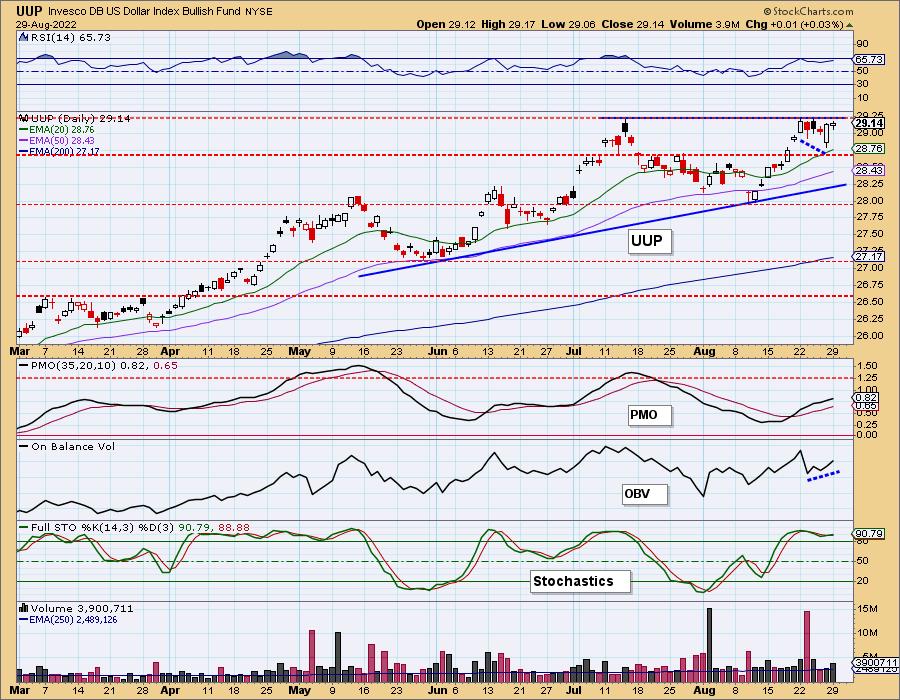Click the Low 29.06 value
Screen dimensions: 900x700
coord(568,25)
